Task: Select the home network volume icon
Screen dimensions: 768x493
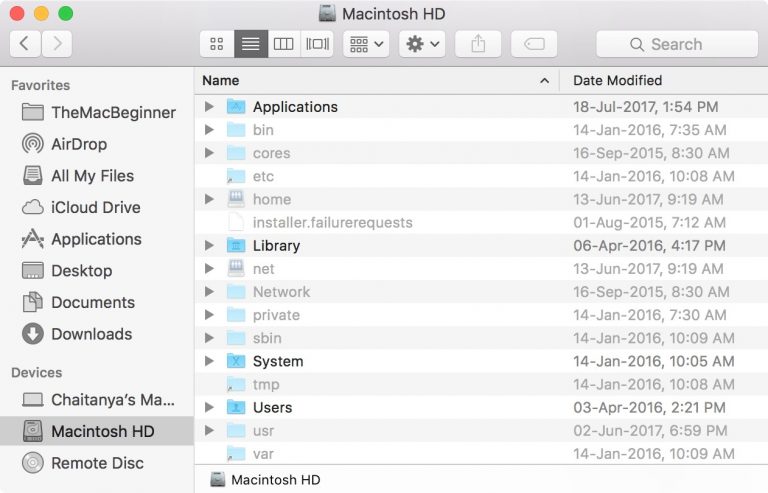Action: point(236,199)
